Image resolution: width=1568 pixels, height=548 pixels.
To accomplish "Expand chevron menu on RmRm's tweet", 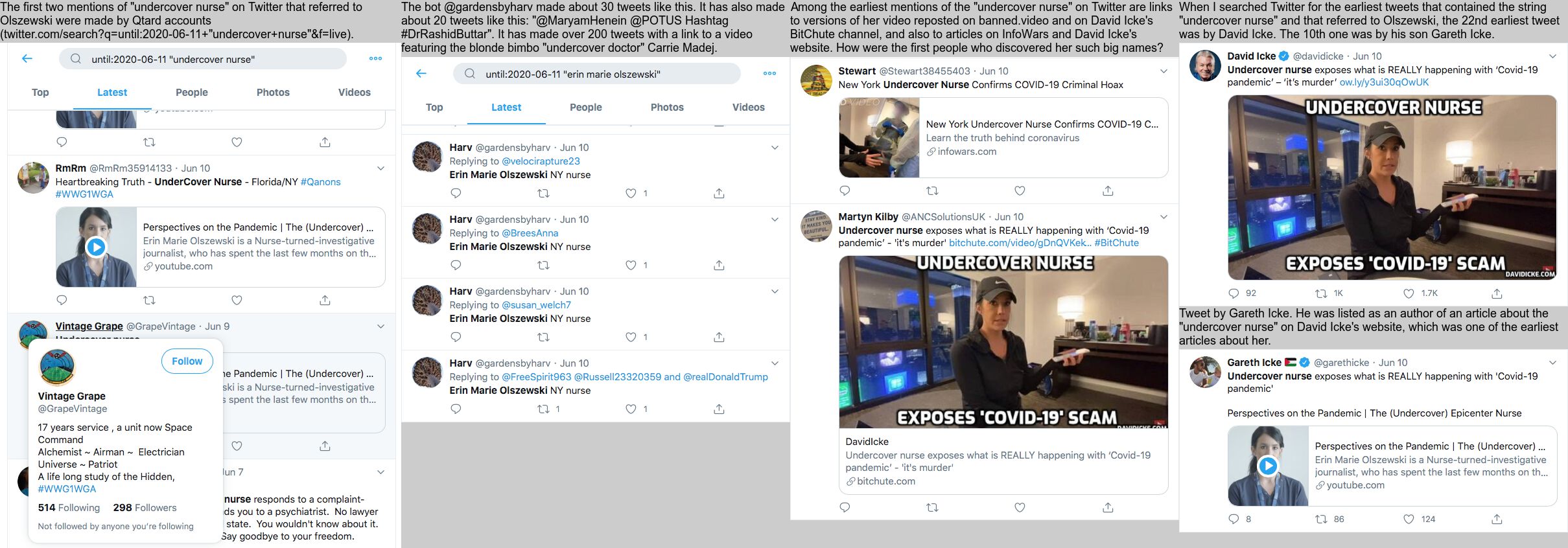I will 380,168.
